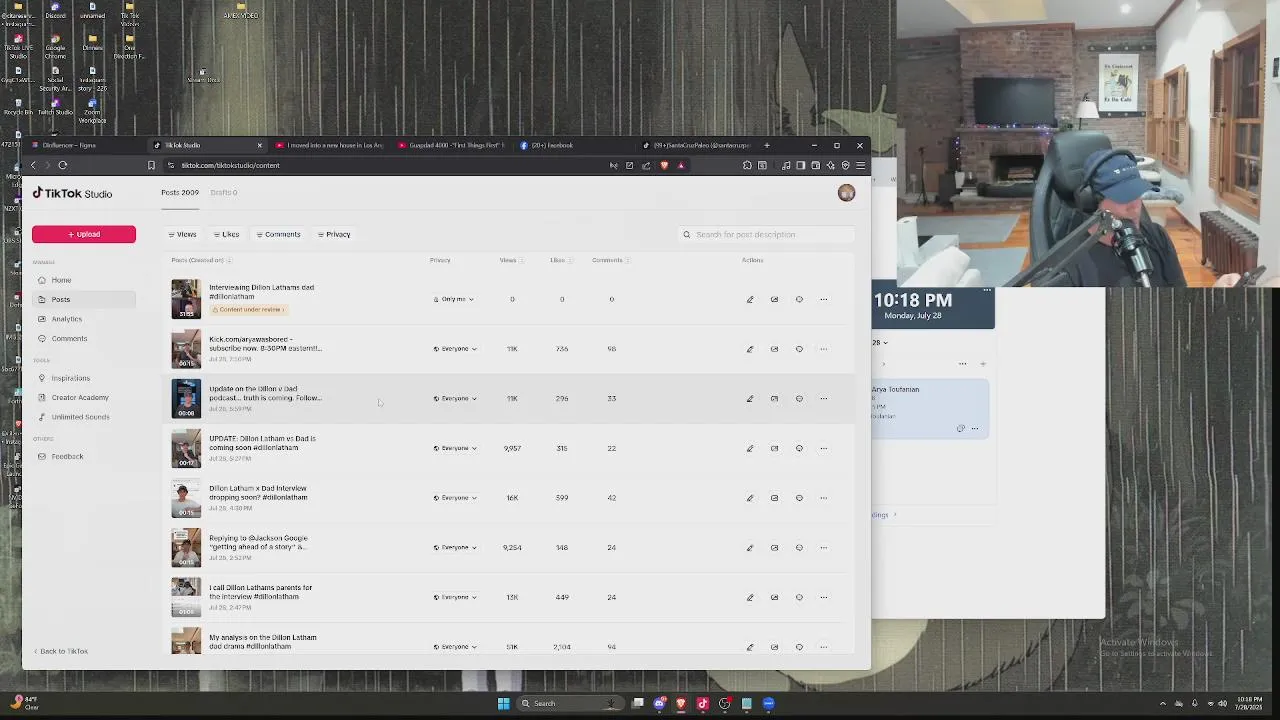The image size is (1280, 720).
Task: Click the Brave Shields lion icon
Action: point(664,165)
